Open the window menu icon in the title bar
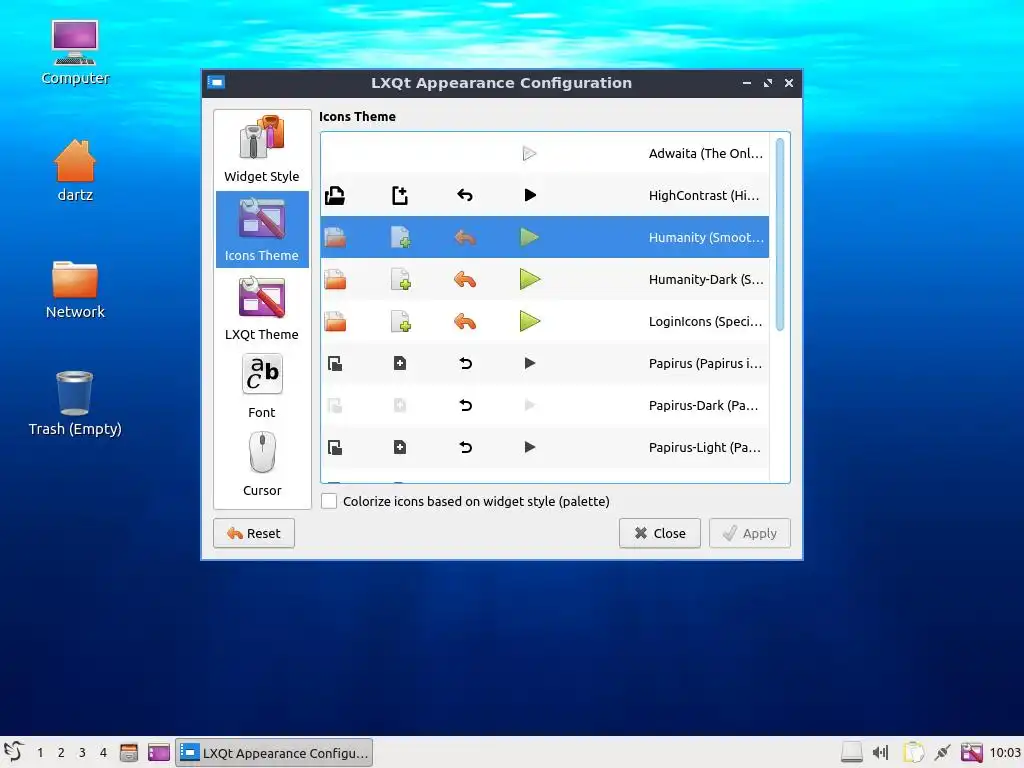 coord(216,82)
